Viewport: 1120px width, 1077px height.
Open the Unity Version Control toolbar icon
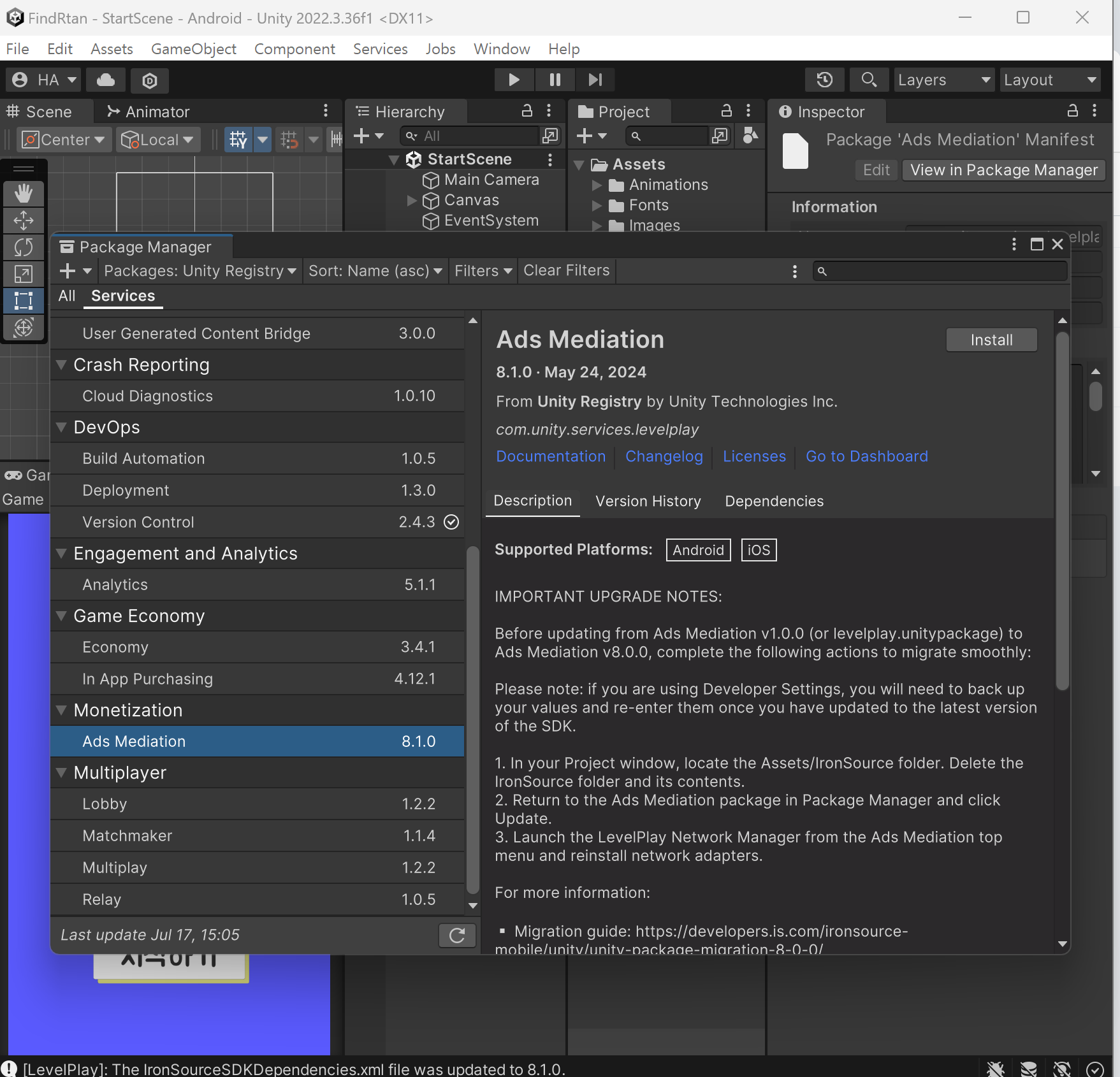(x=150, y=80)
